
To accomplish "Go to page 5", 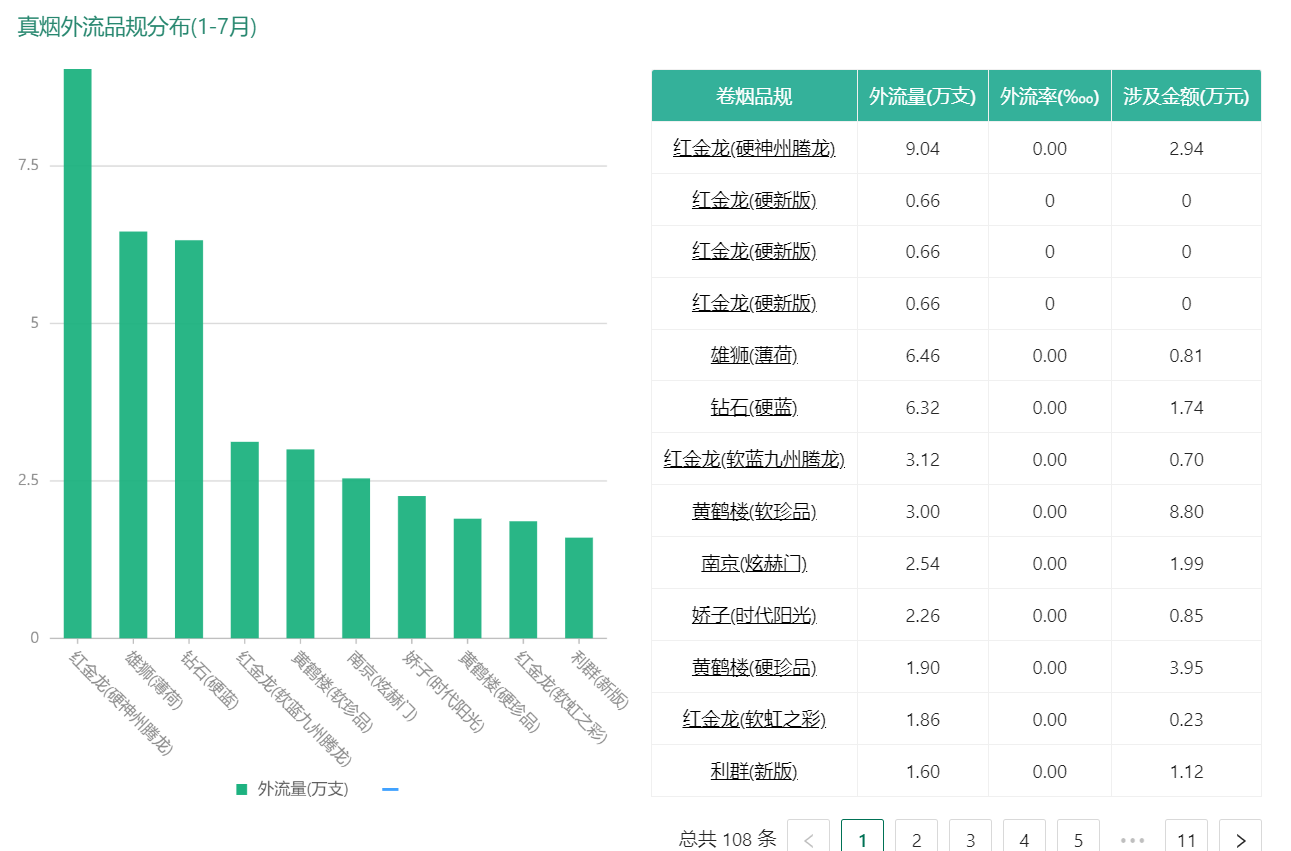I will tap(1078, 840).
